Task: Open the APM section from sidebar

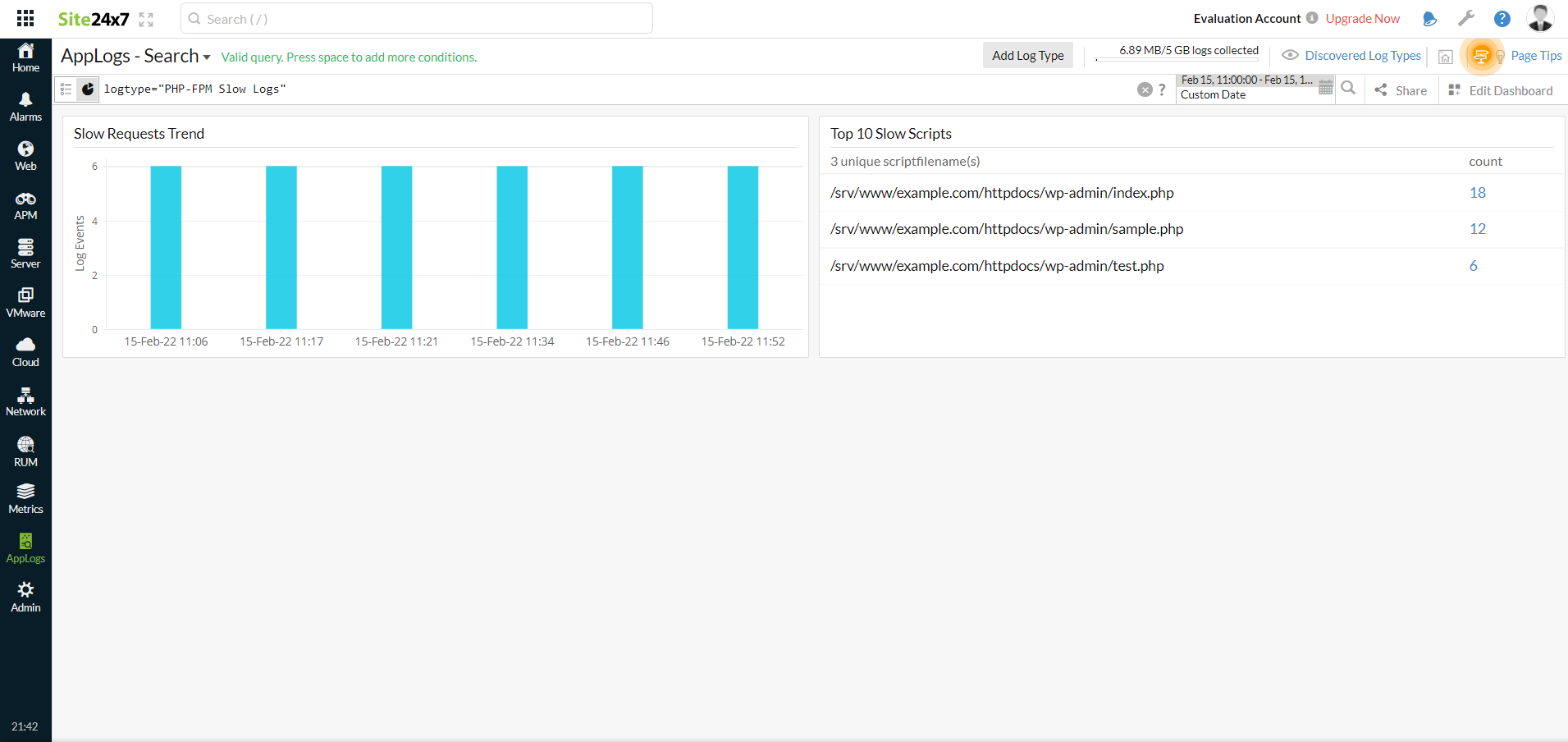Action: [x=25, y=203]
